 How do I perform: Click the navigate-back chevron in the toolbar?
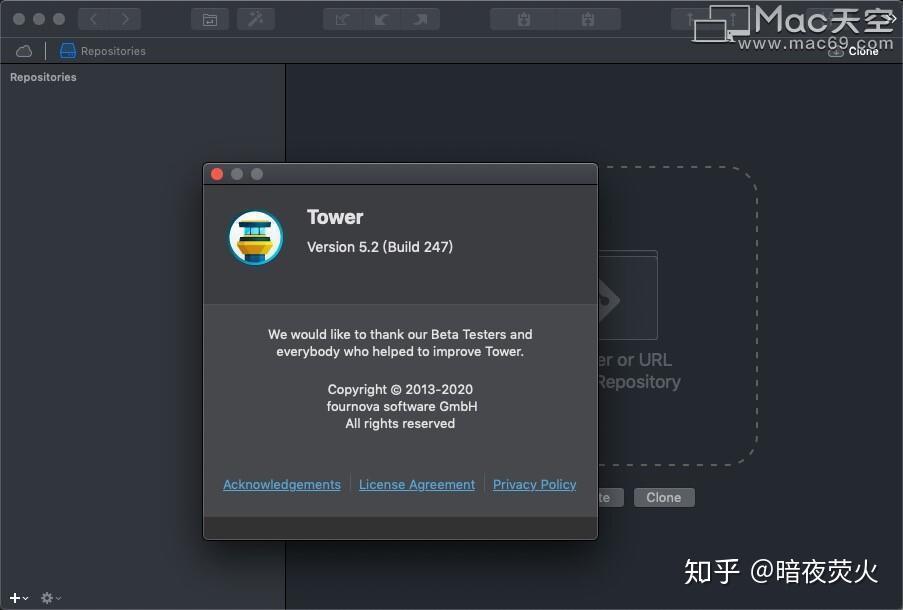pyautogui.click(x=93, y=18)
